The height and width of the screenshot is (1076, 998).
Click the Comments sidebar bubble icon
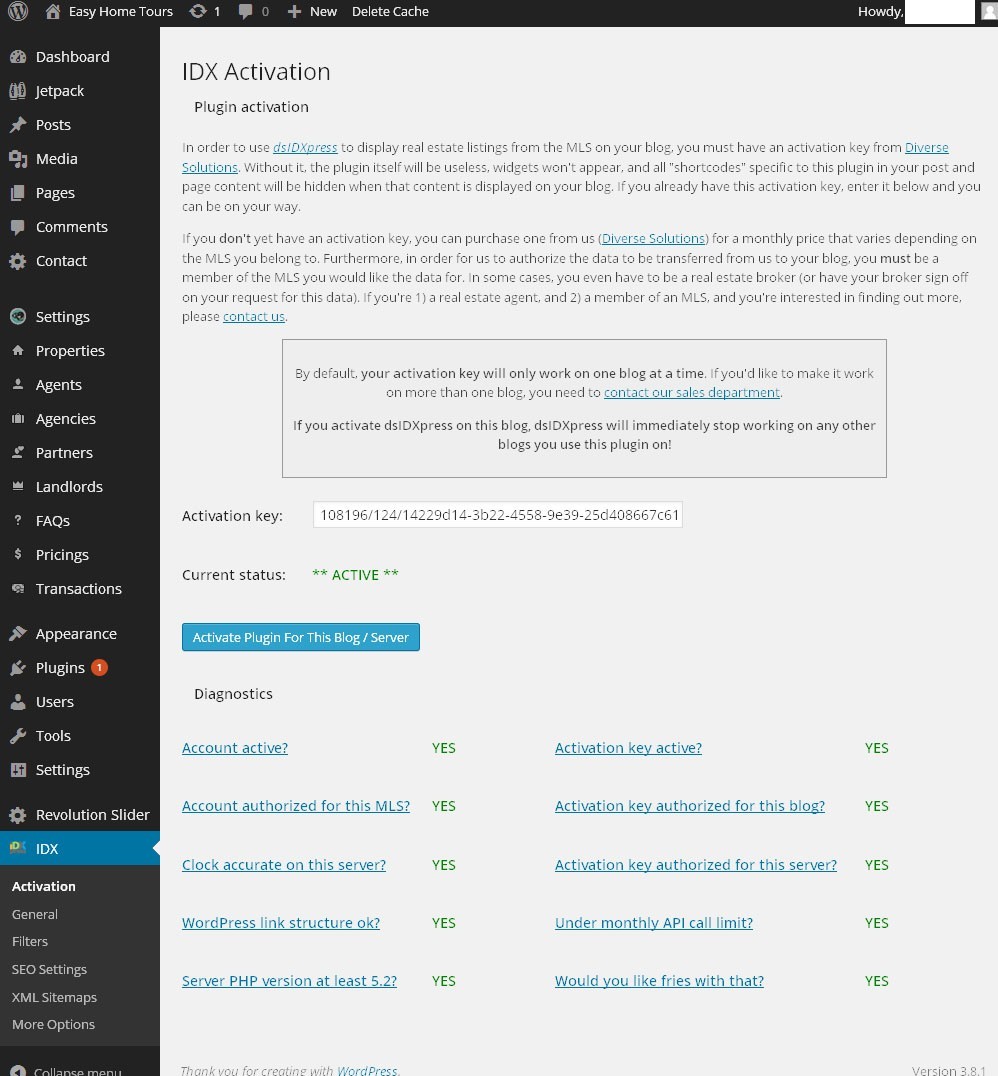click(18, 227)
